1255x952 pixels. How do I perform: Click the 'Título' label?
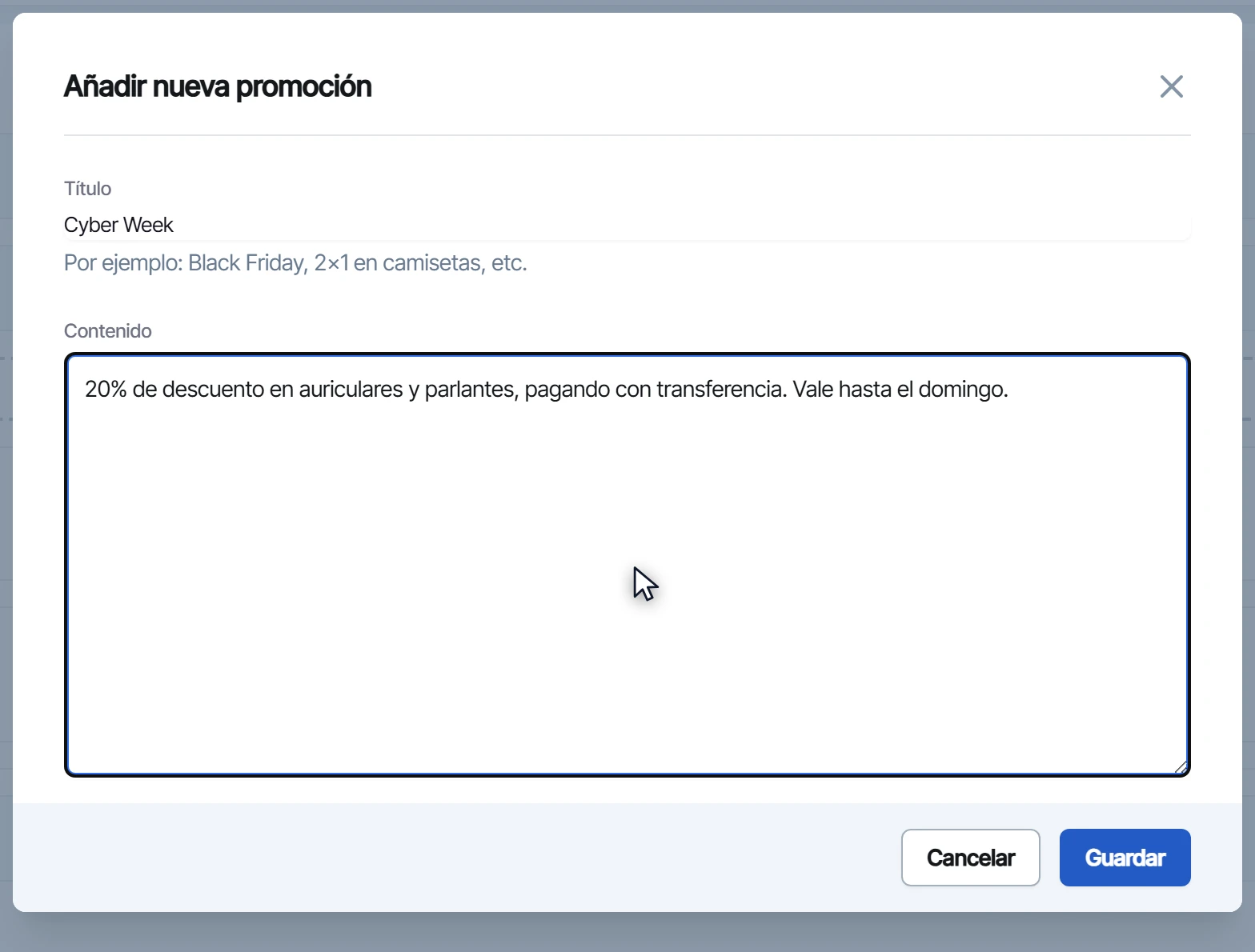click(88, 189)
